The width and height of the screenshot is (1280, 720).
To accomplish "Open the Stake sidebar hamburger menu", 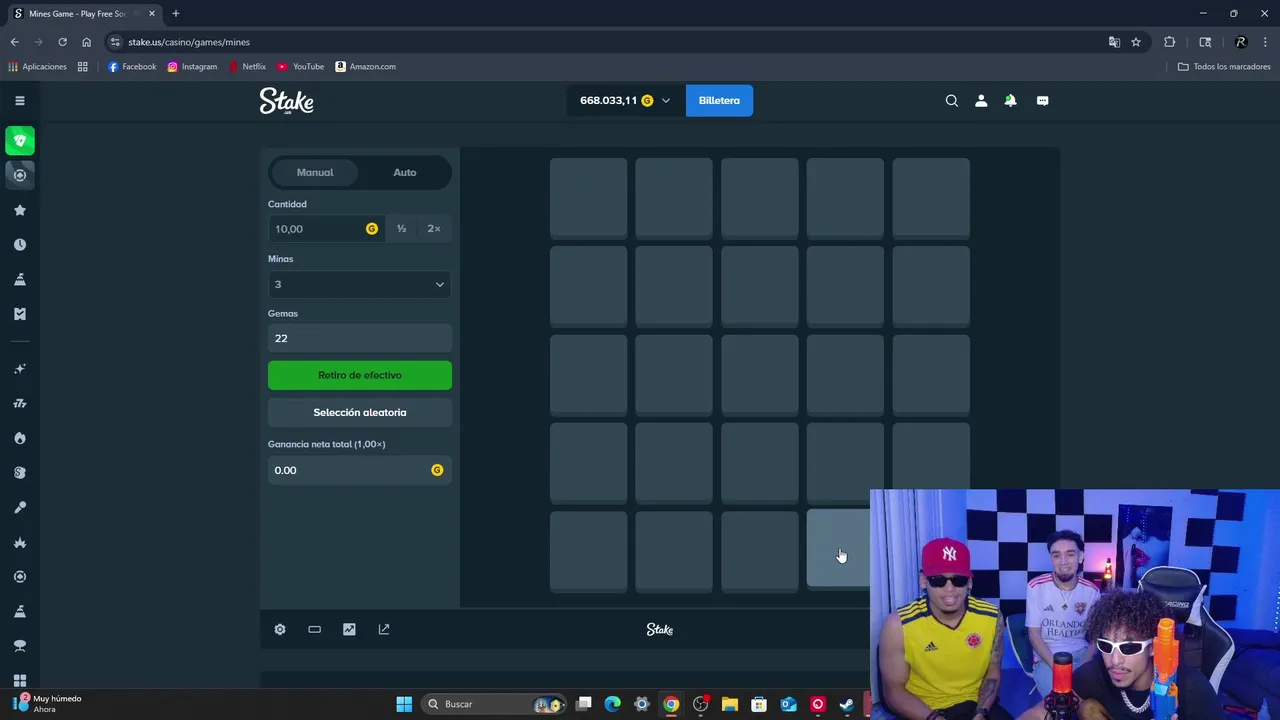I will click(19, 100).
